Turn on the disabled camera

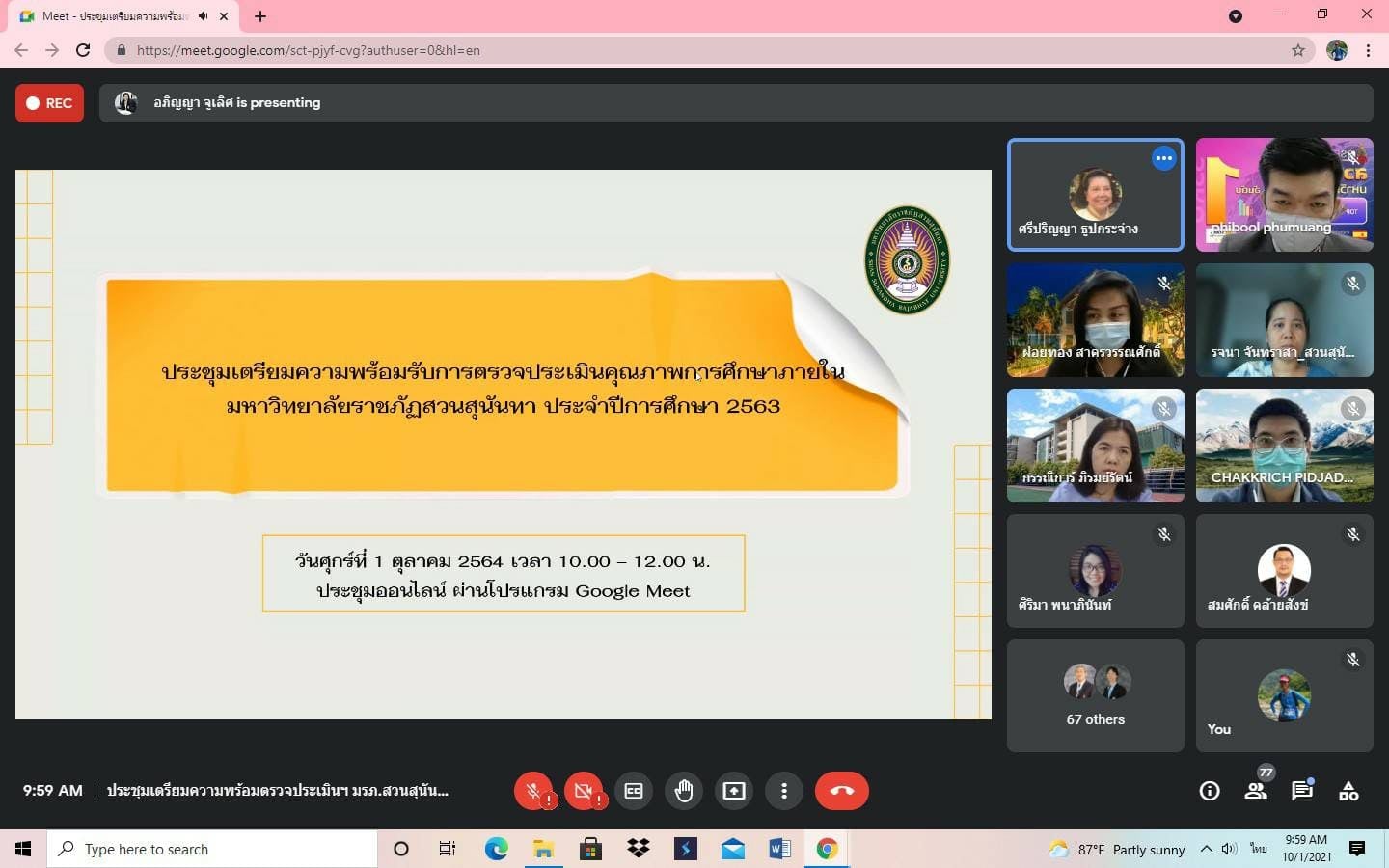(x=583, y=791)
